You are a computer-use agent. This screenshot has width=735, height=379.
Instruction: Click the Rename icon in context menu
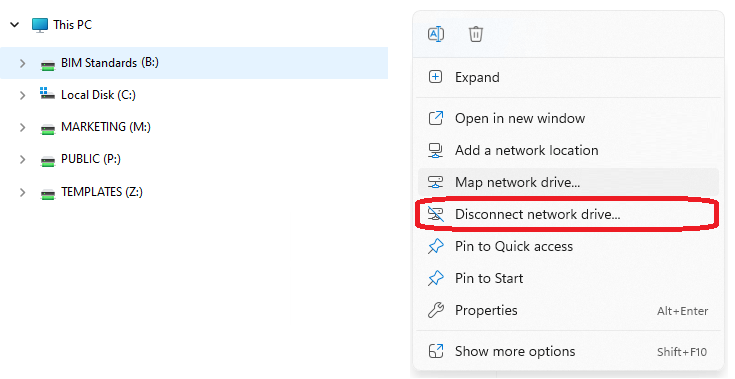436,34
